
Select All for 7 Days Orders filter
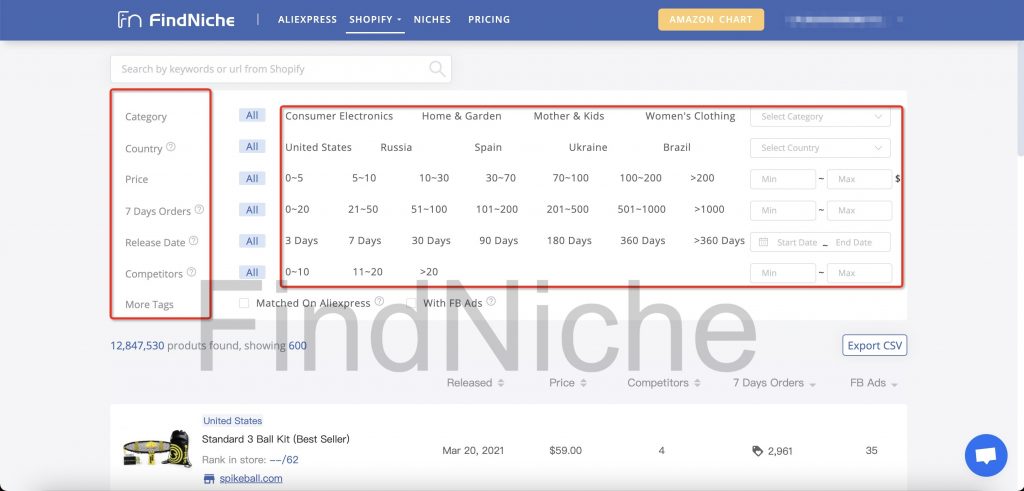[252, 210]
